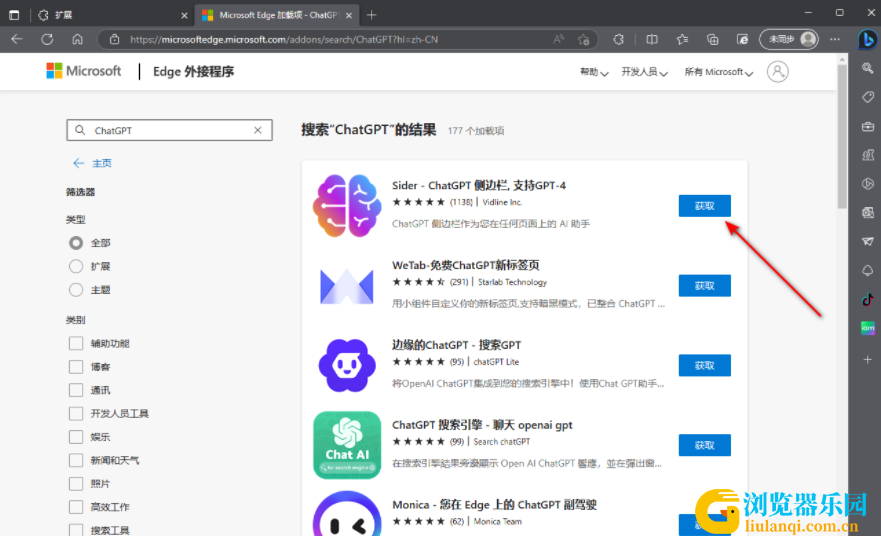The width and height of the screenshot is (881, 536).
Task: Check the 新闻和天气 category checkbox
Action: point(76,460)
